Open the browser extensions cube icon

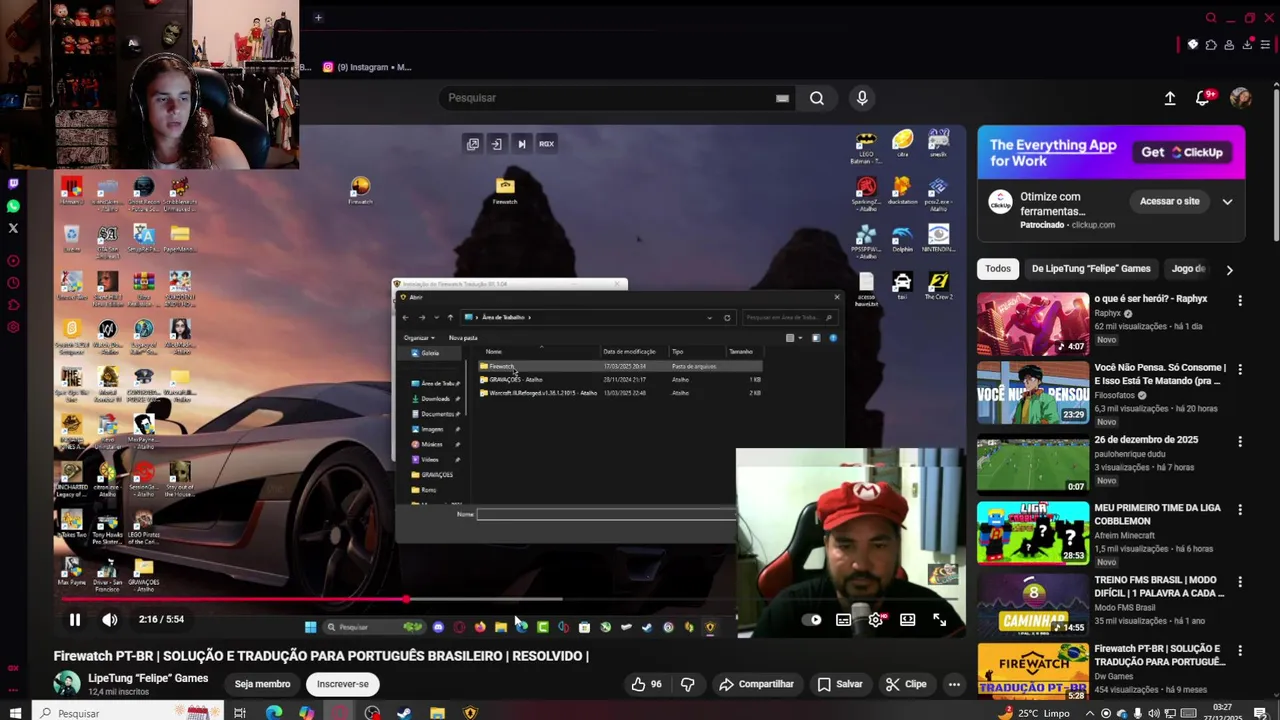(1211, 45)
